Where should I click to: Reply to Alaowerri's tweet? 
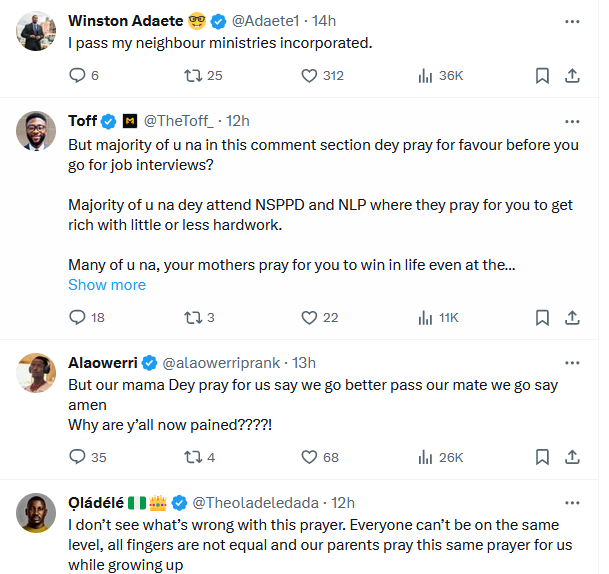pyautogui.click(x=79, y=457)
